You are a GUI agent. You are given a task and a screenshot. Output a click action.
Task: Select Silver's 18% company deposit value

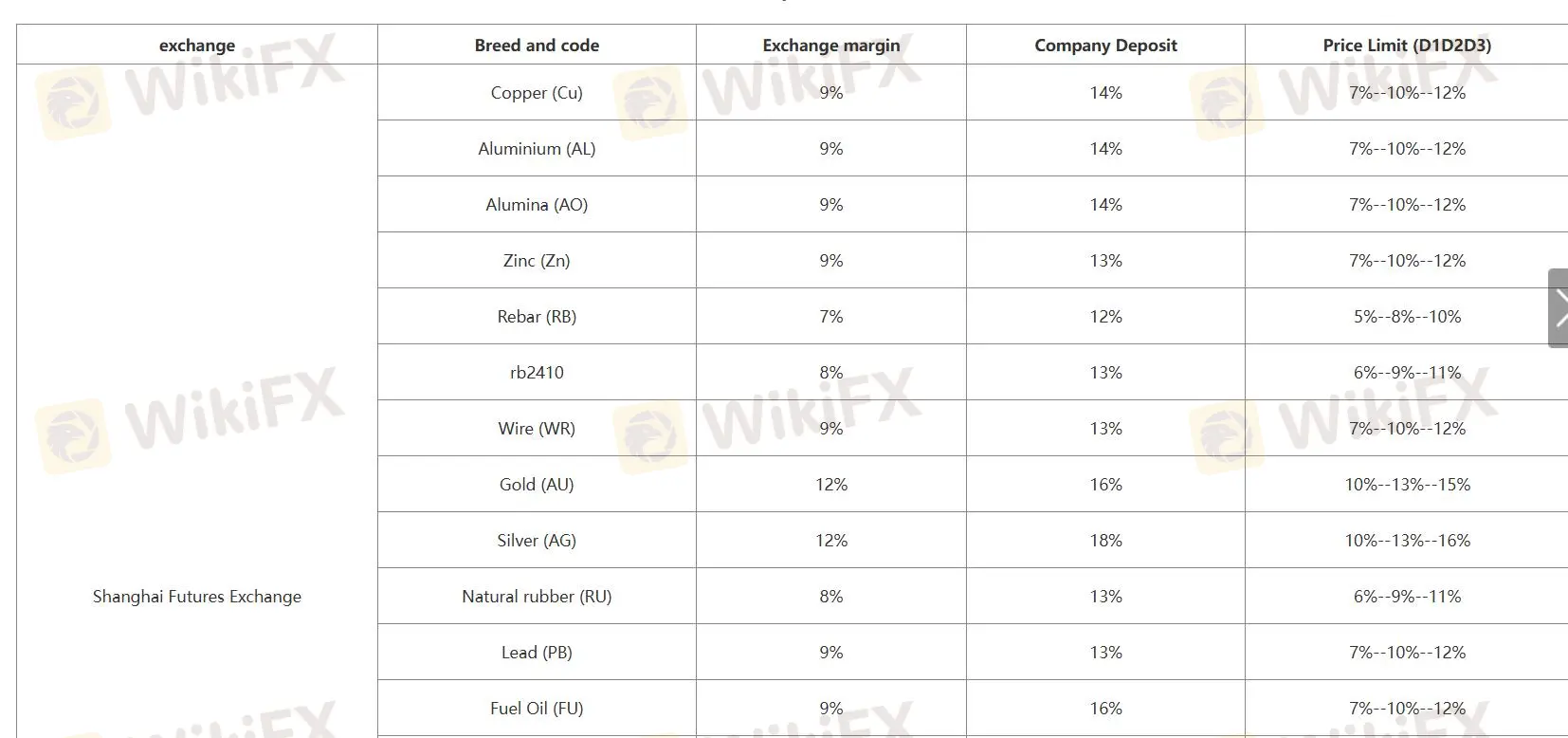pos(1105,540)
